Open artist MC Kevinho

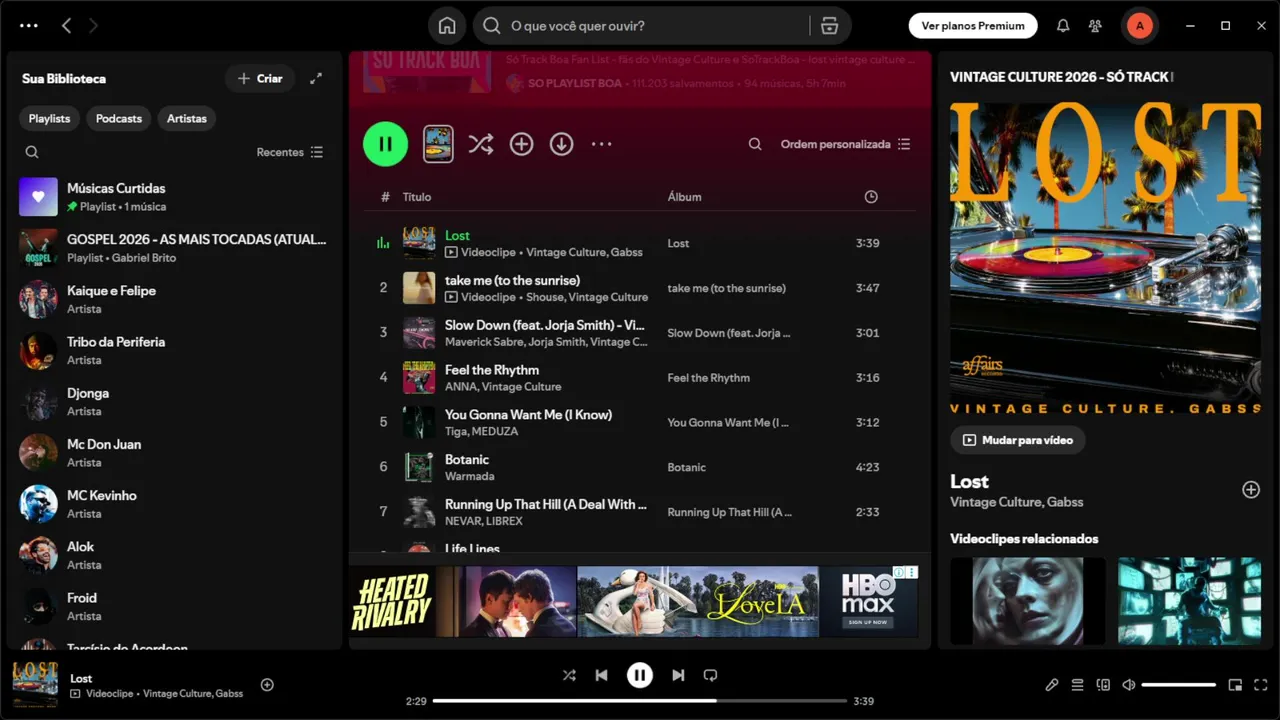tap(175, 504)
